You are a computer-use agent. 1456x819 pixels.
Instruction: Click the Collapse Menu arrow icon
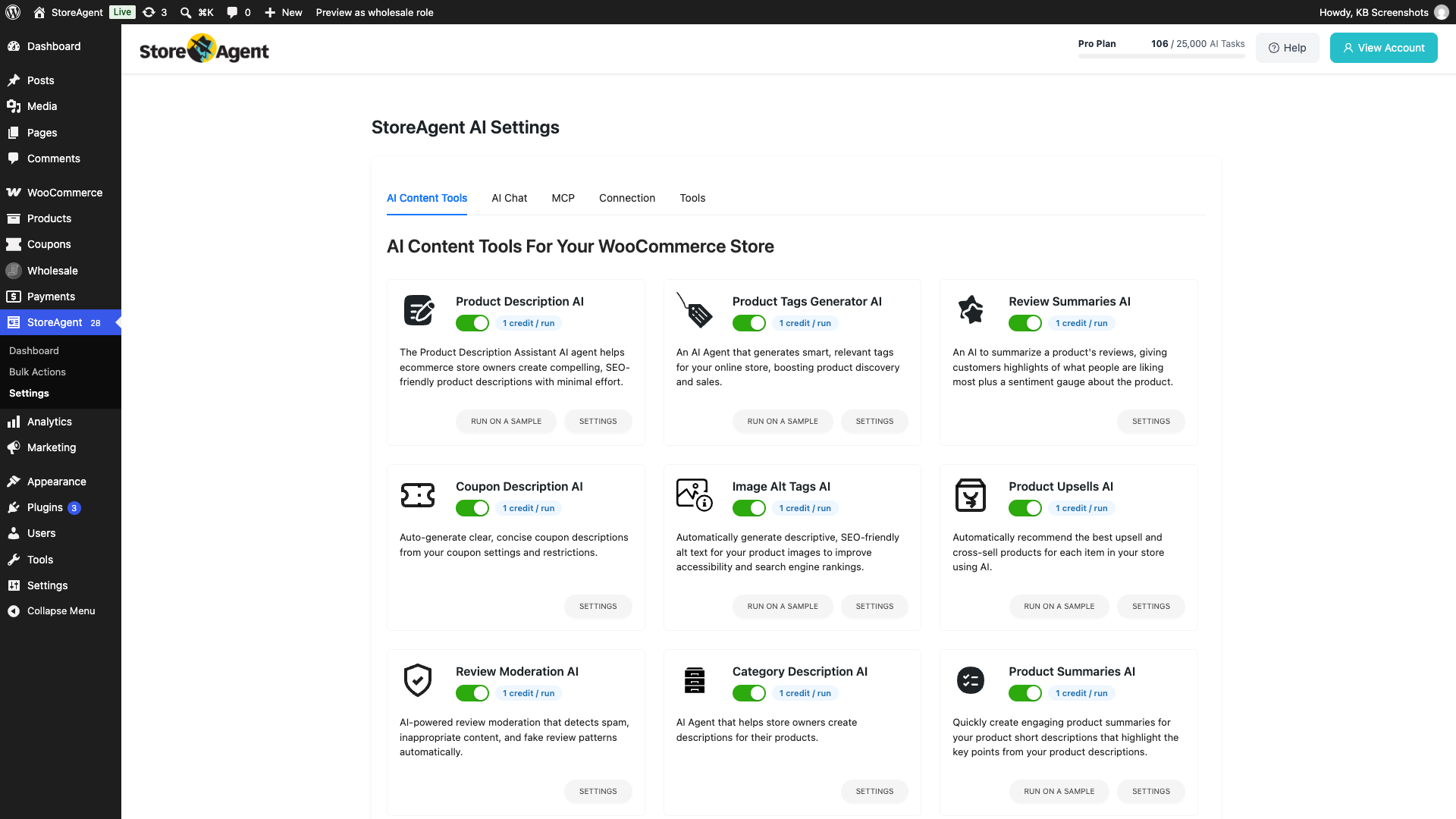click(14, 611)
